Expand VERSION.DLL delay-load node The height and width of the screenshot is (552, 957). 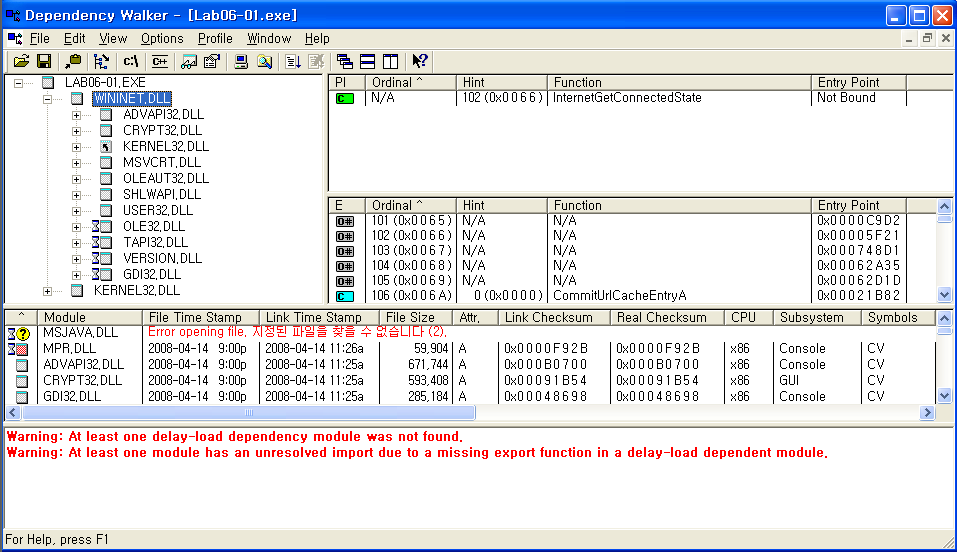point(76,259)
